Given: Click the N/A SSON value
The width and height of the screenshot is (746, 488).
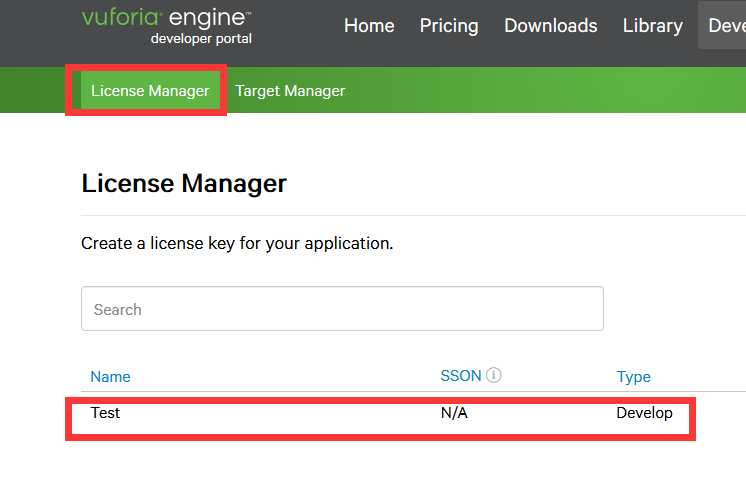Looking at the screenshot, I should (454, 413).
